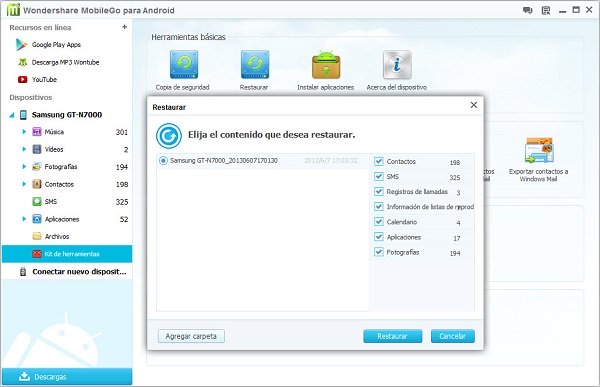Open the feedback chat icon in title bar

[528, 10]
